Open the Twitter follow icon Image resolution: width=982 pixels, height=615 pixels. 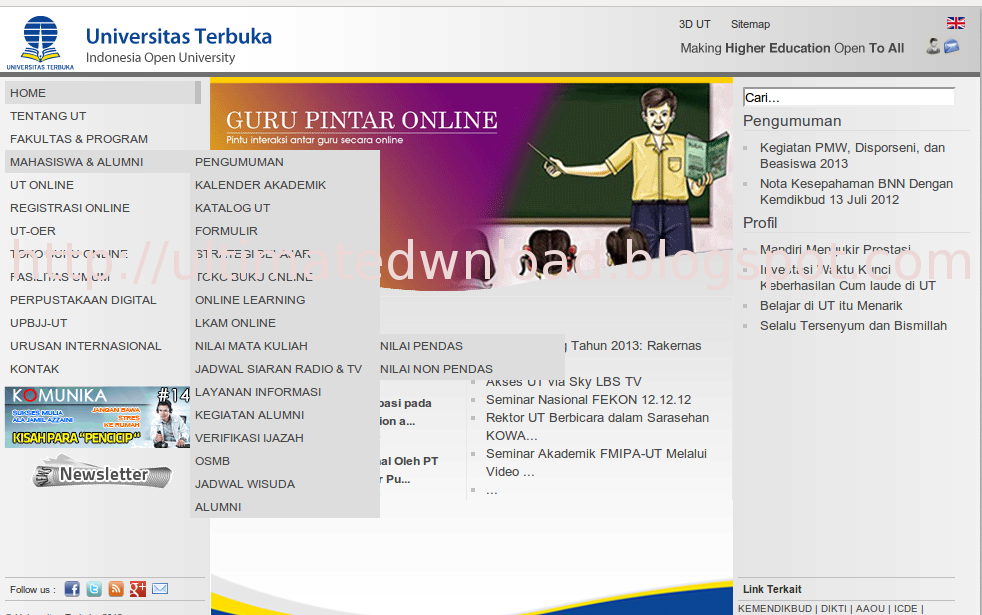pos(94,589)
